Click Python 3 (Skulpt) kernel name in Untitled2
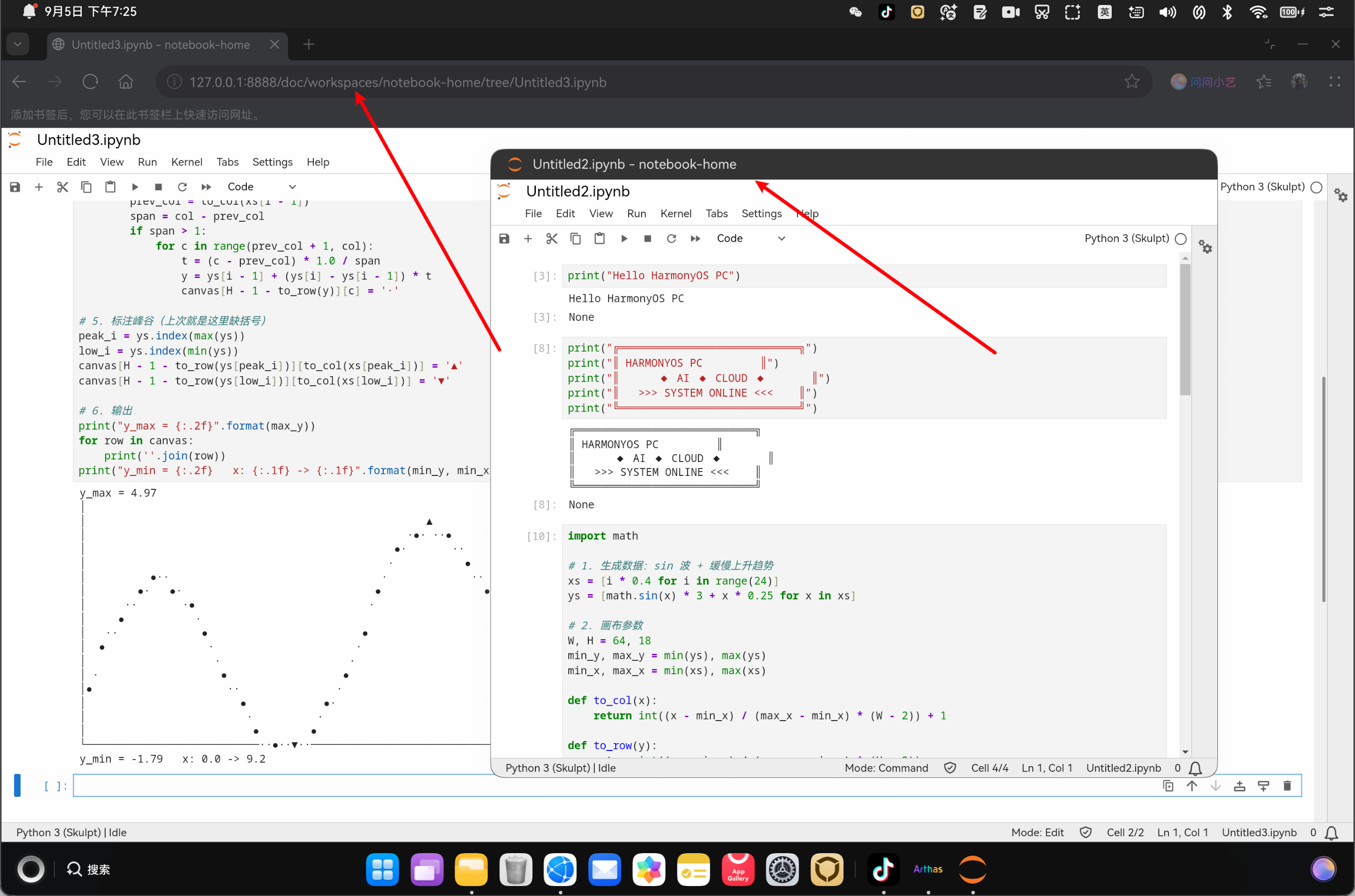Viewport: 1355px width, 896px height. (1126, 238)
